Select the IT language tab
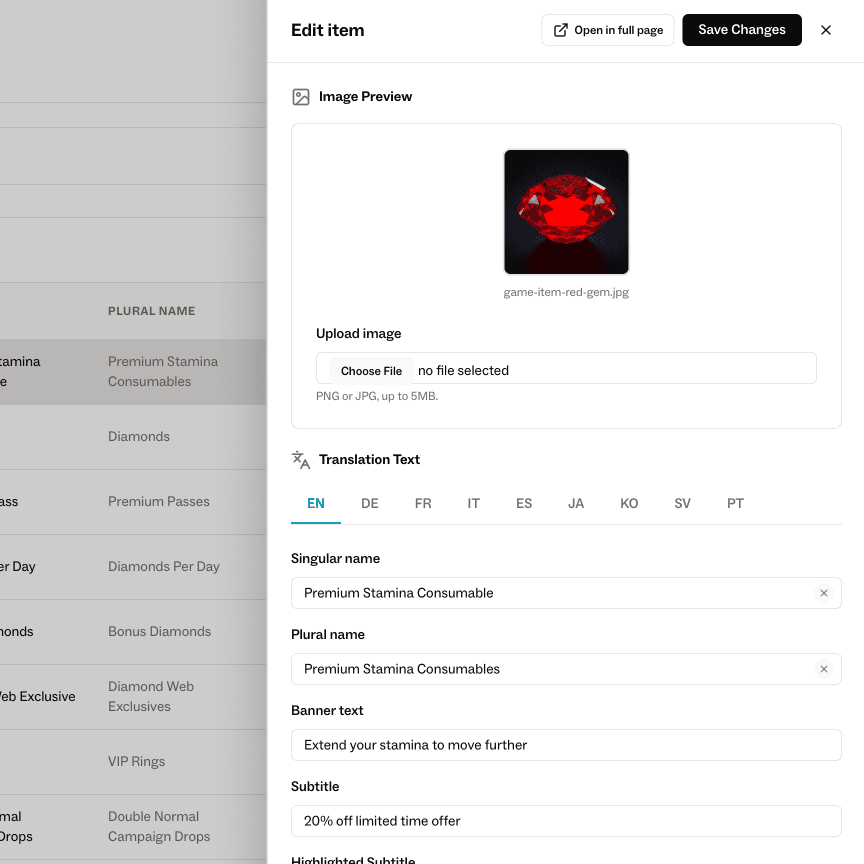 [x=474, y=504]
